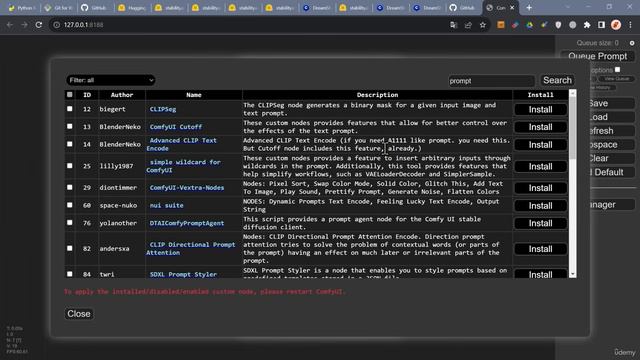Click the translate page icon in address bar
The width and height of the screenshot is (640, 360).
tap(453, 25)
